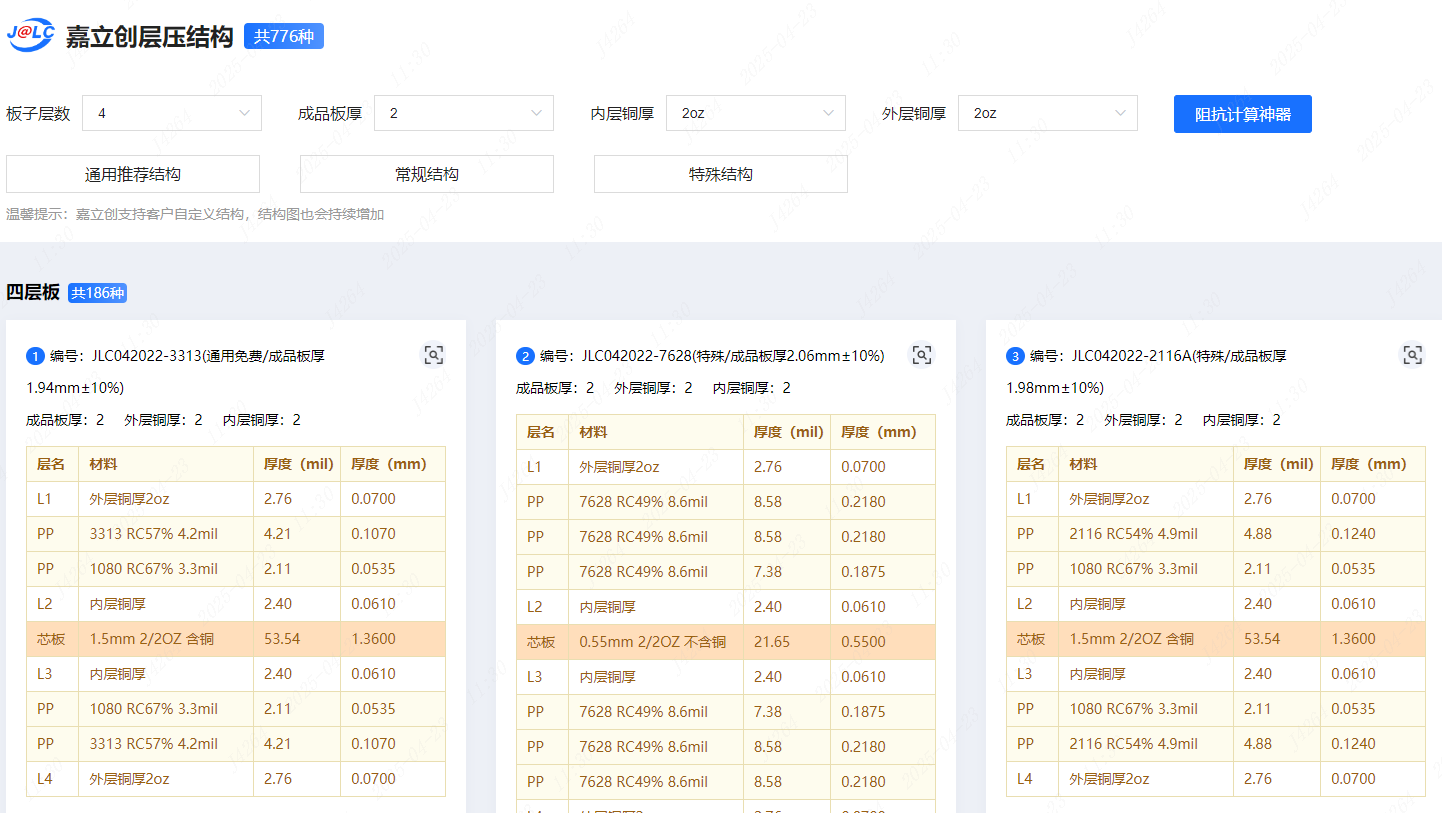Viewport: 1442px width, 813px height.
Task: Click the 嘉立创层压结构 title
Action: (x=149, y=38)
